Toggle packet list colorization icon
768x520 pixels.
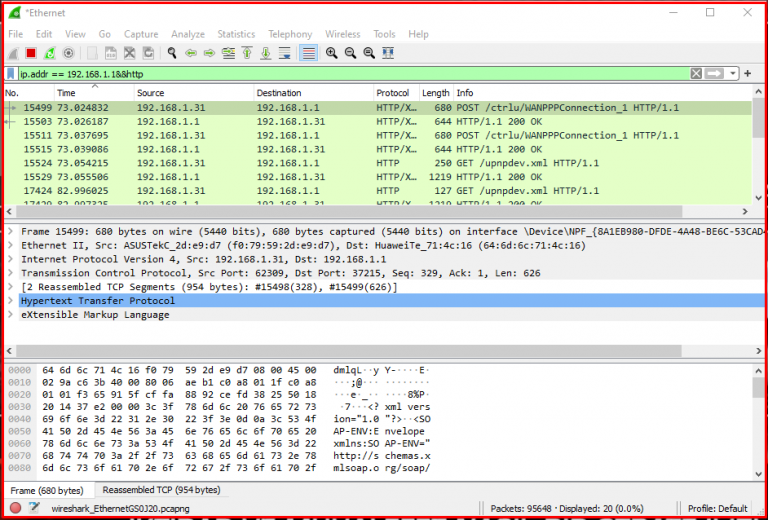pos(308,53)
